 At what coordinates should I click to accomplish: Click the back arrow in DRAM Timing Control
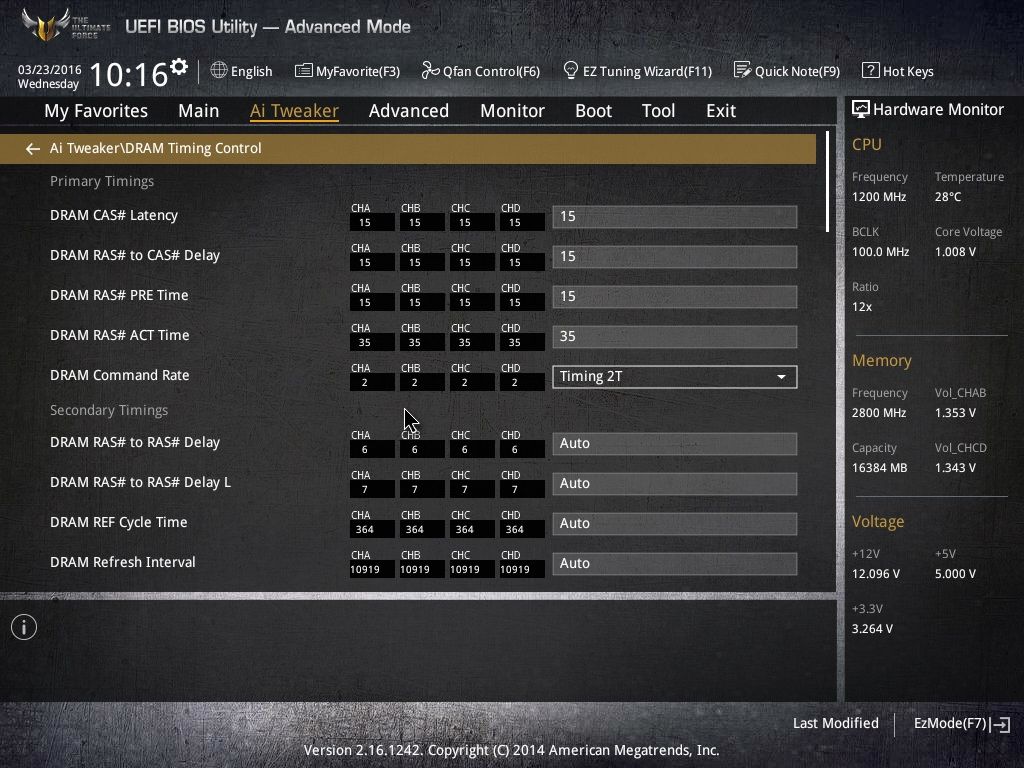pyautogui.click(x=33, y=149)
